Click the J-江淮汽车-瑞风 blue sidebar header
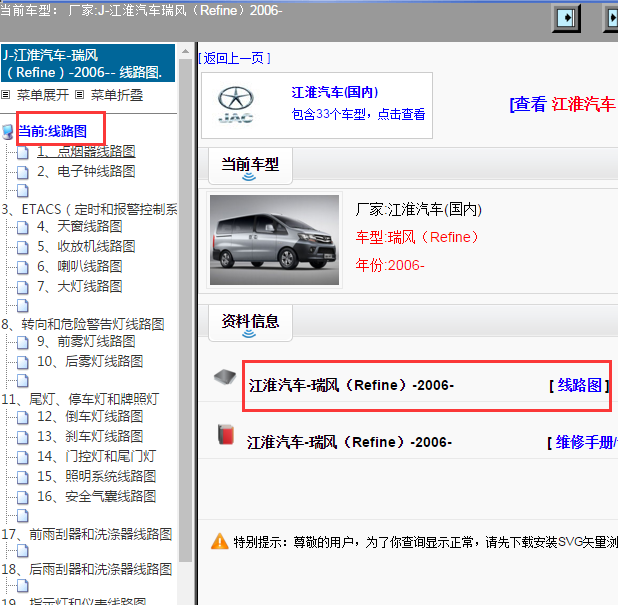Viewport: 618px width, 605px height. [x=88, y=63]
